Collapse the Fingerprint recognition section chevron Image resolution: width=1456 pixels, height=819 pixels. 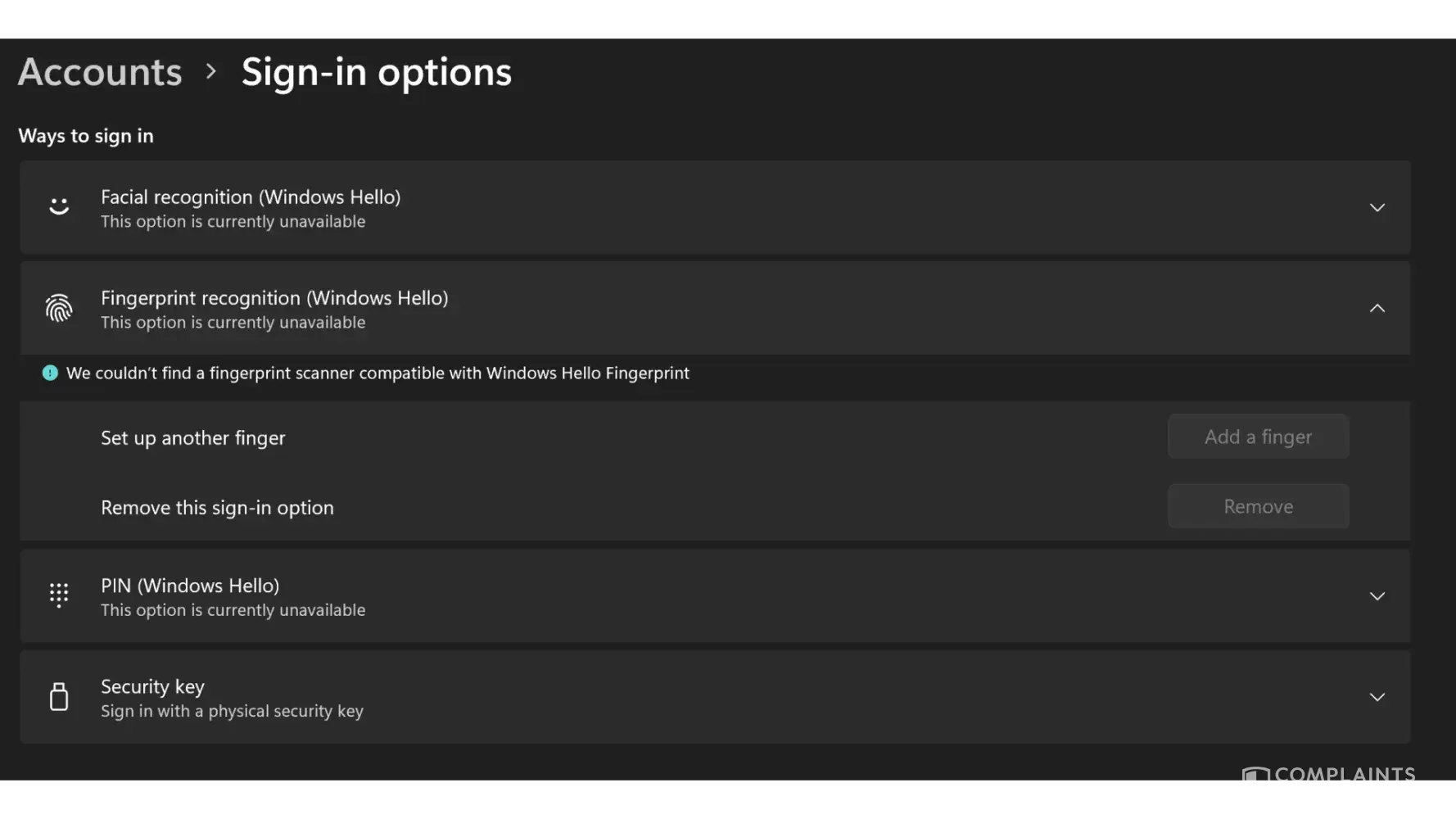(1377, 308)
